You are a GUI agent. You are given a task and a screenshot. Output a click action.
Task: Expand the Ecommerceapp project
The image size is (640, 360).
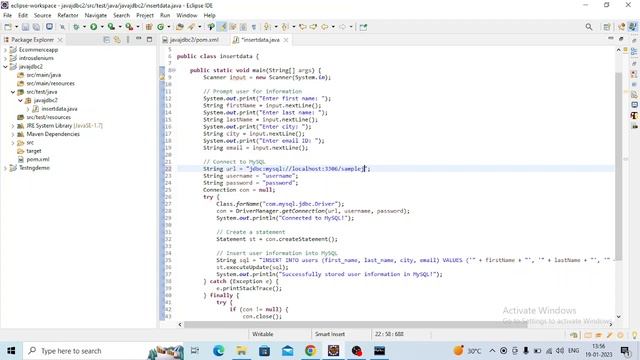pos(5,50)
